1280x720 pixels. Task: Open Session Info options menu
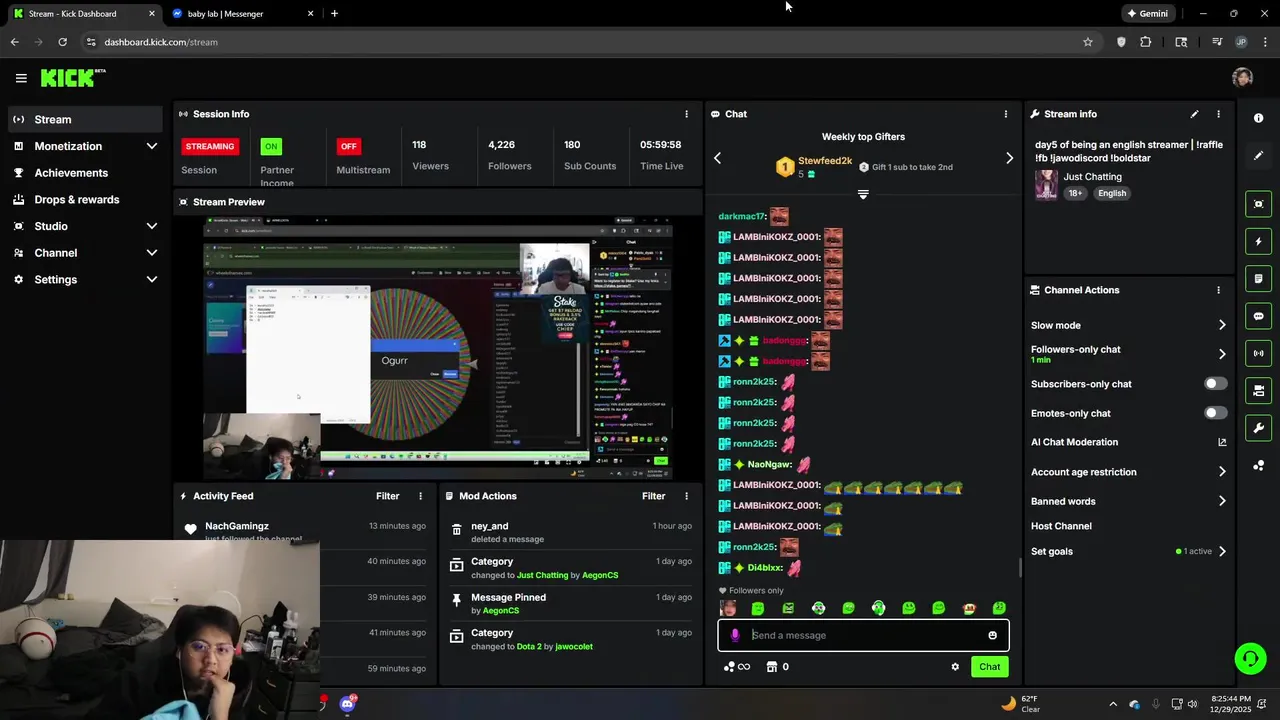point(686,114)
